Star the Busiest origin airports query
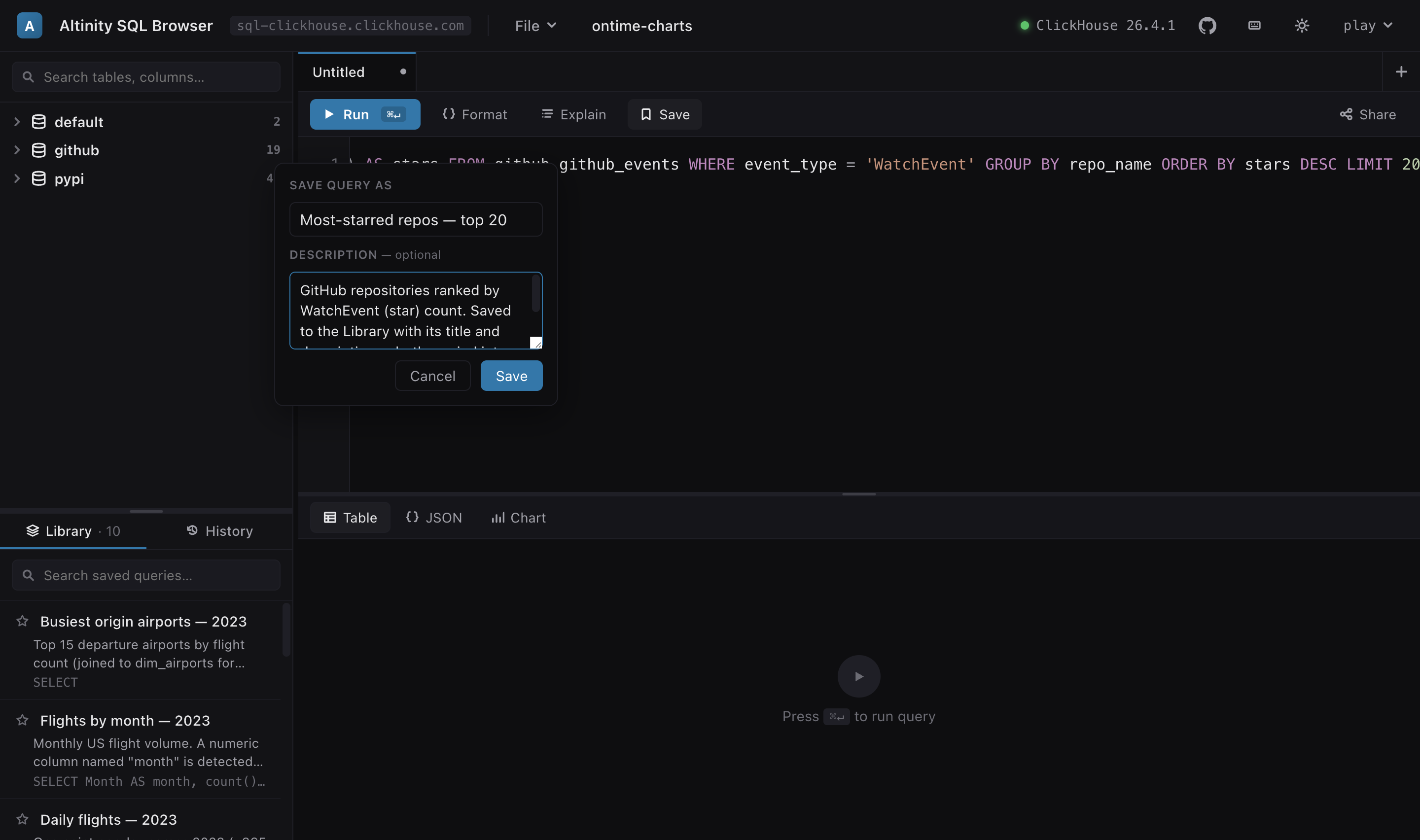Screen dimensions: 1420x840 pos(22,622)
